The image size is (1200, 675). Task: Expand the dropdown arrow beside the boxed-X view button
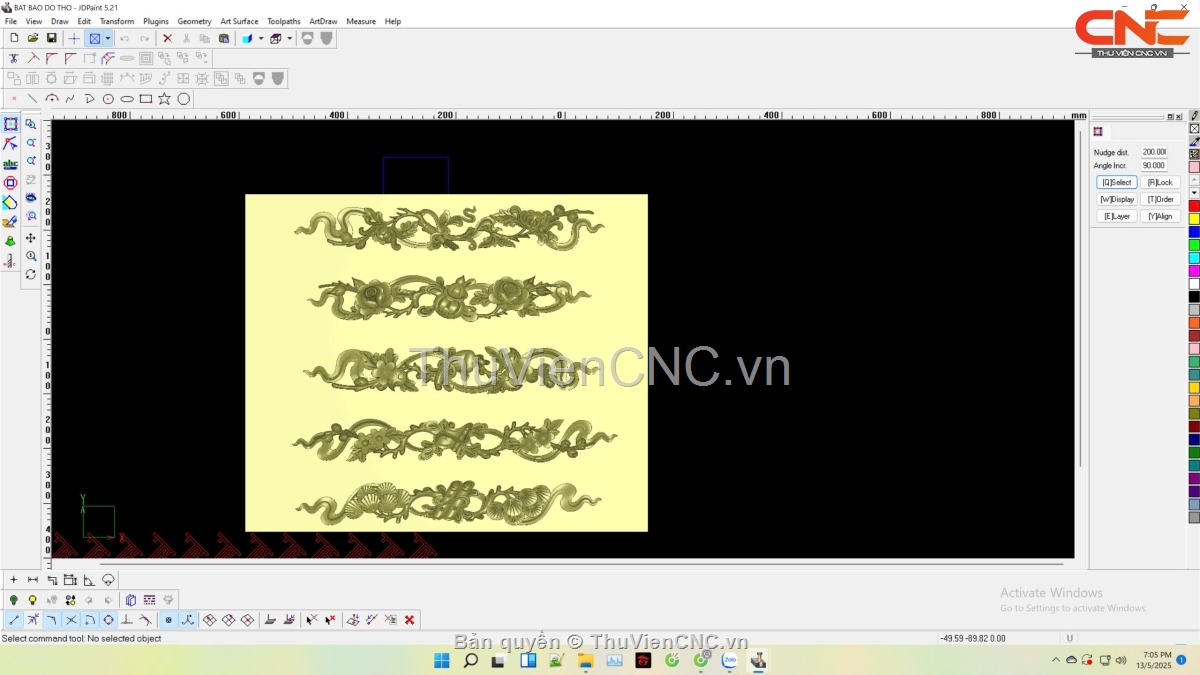tap(108, 38)
